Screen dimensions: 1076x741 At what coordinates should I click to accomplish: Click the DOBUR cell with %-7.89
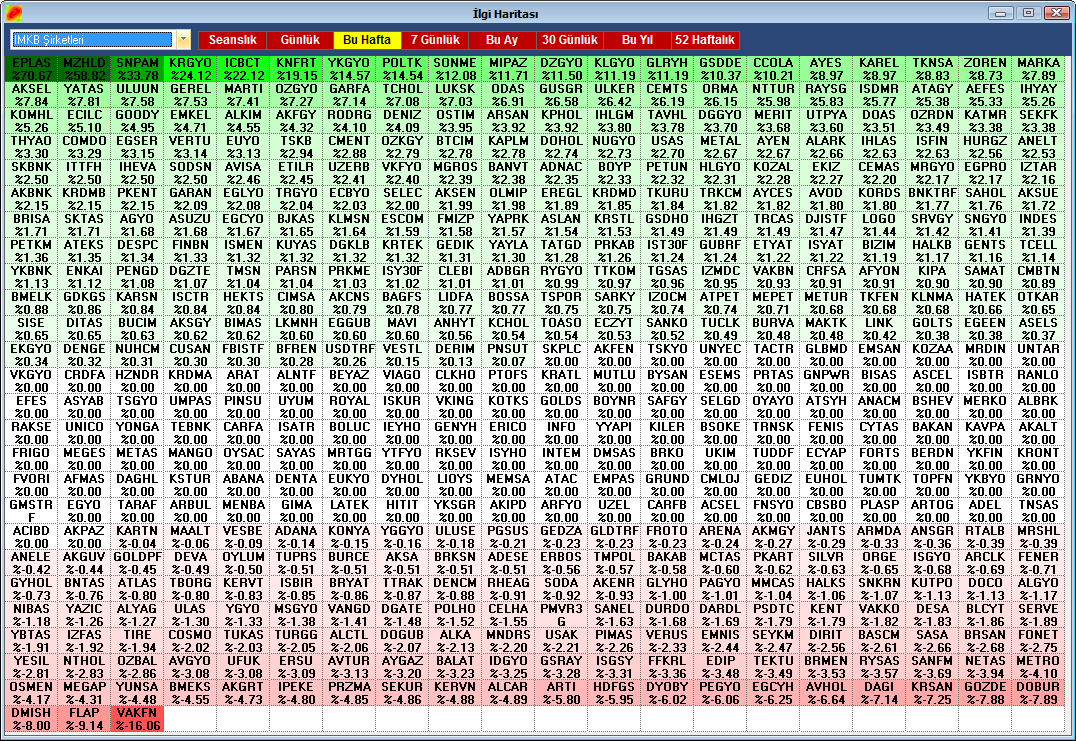click(x=1038, y=694)
